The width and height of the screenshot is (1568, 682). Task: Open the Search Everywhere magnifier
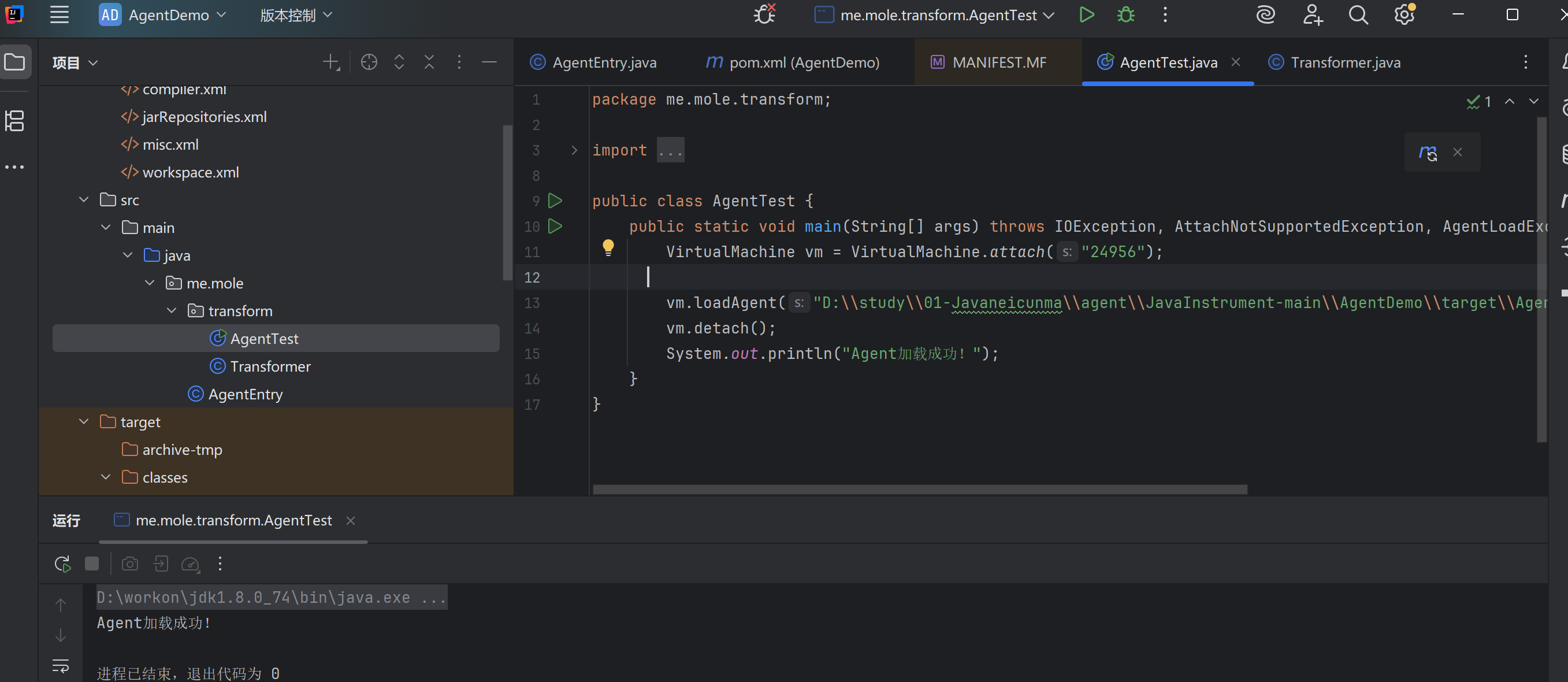point(1358,14)
